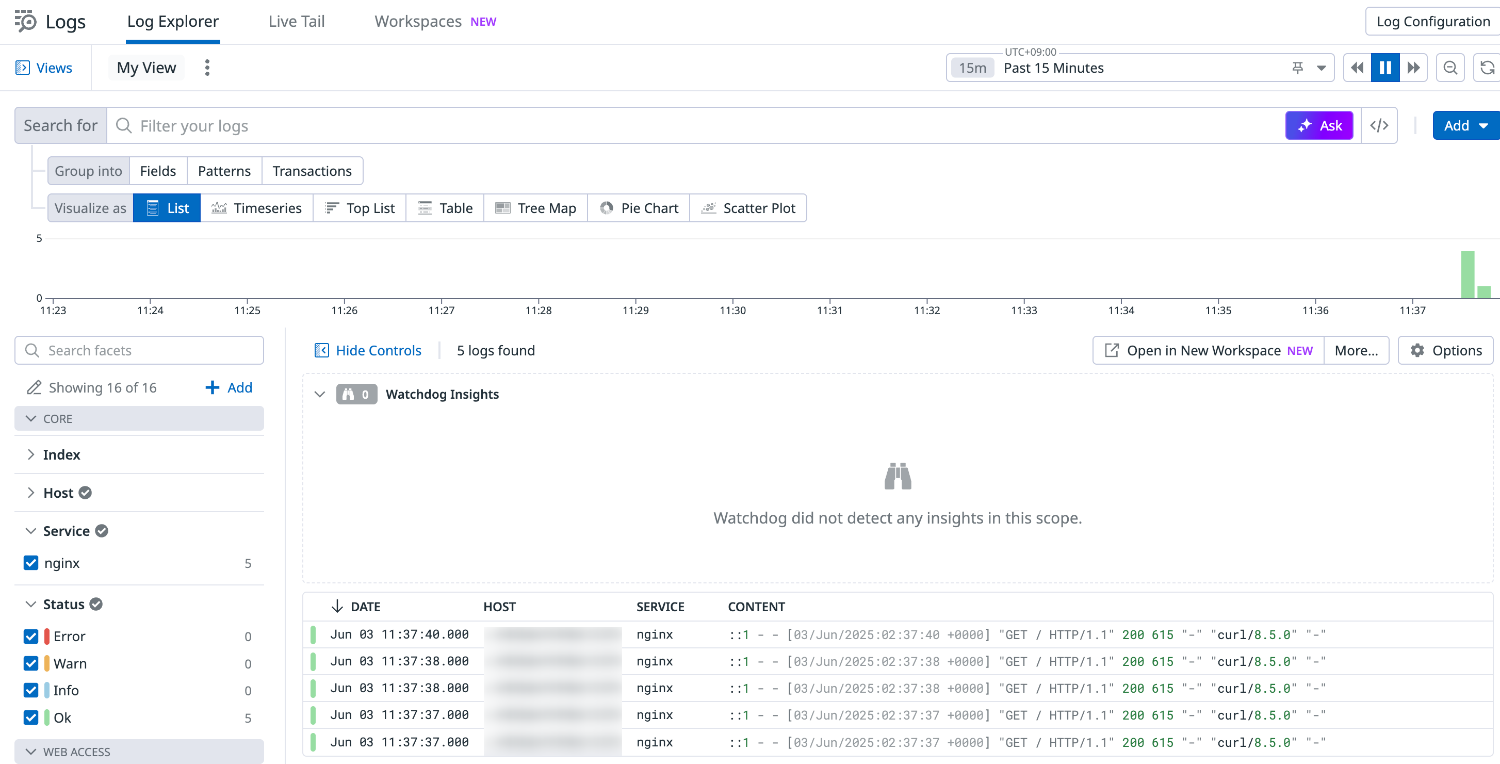Collapse the Watchdog Insights section

pyautogui.click(x=320, y=395)
